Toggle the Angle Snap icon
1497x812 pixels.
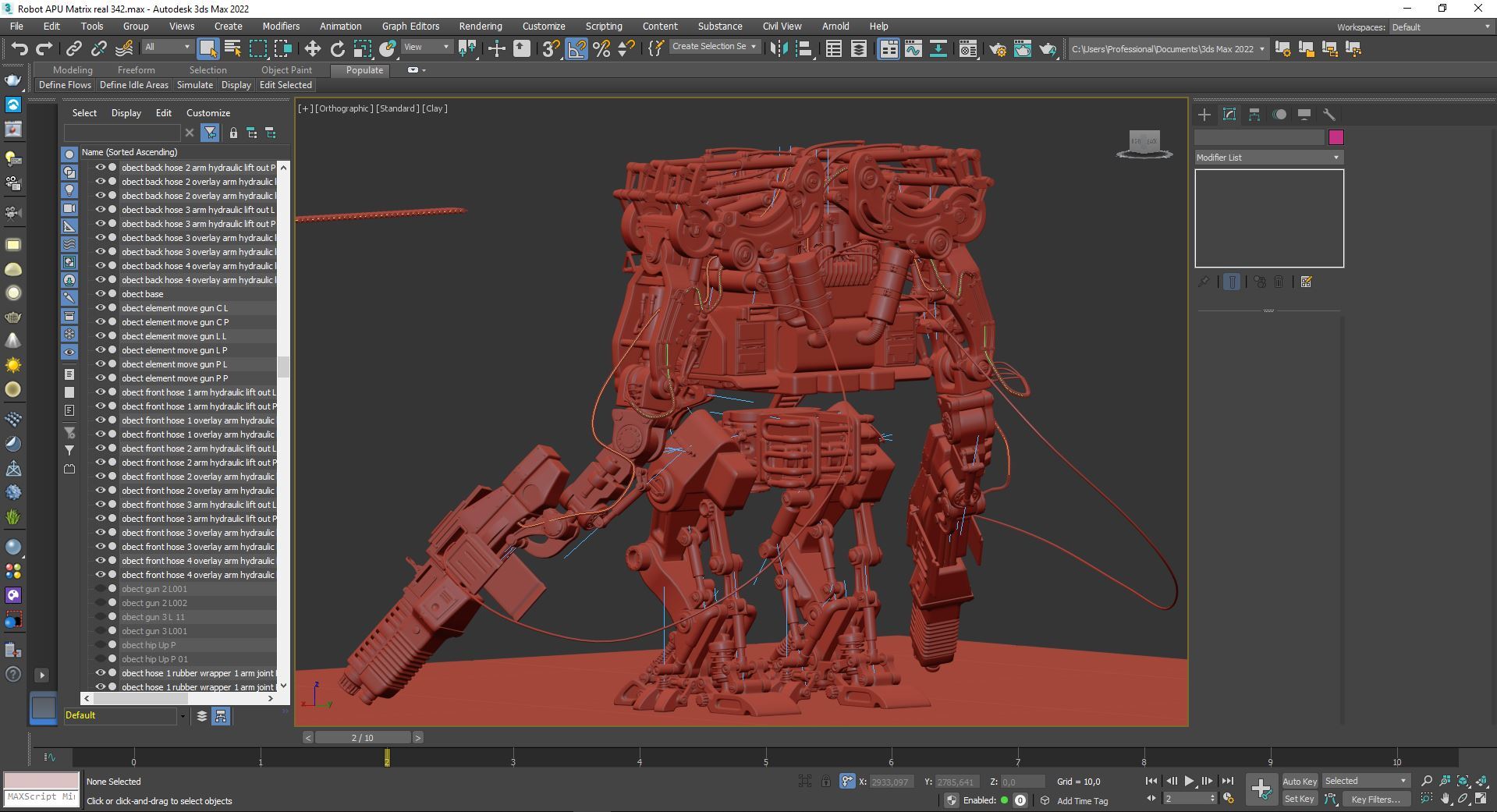point(576,48)
